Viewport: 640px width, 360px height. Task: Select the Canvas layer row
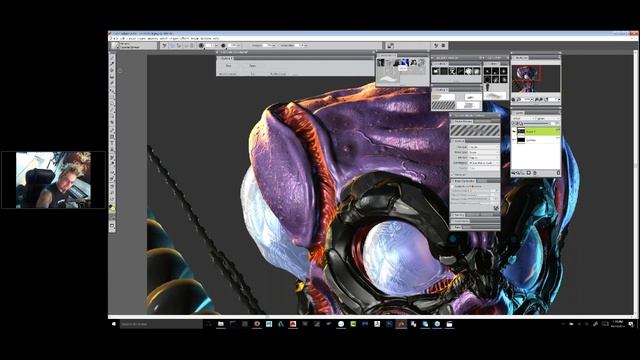click(536, 140)
